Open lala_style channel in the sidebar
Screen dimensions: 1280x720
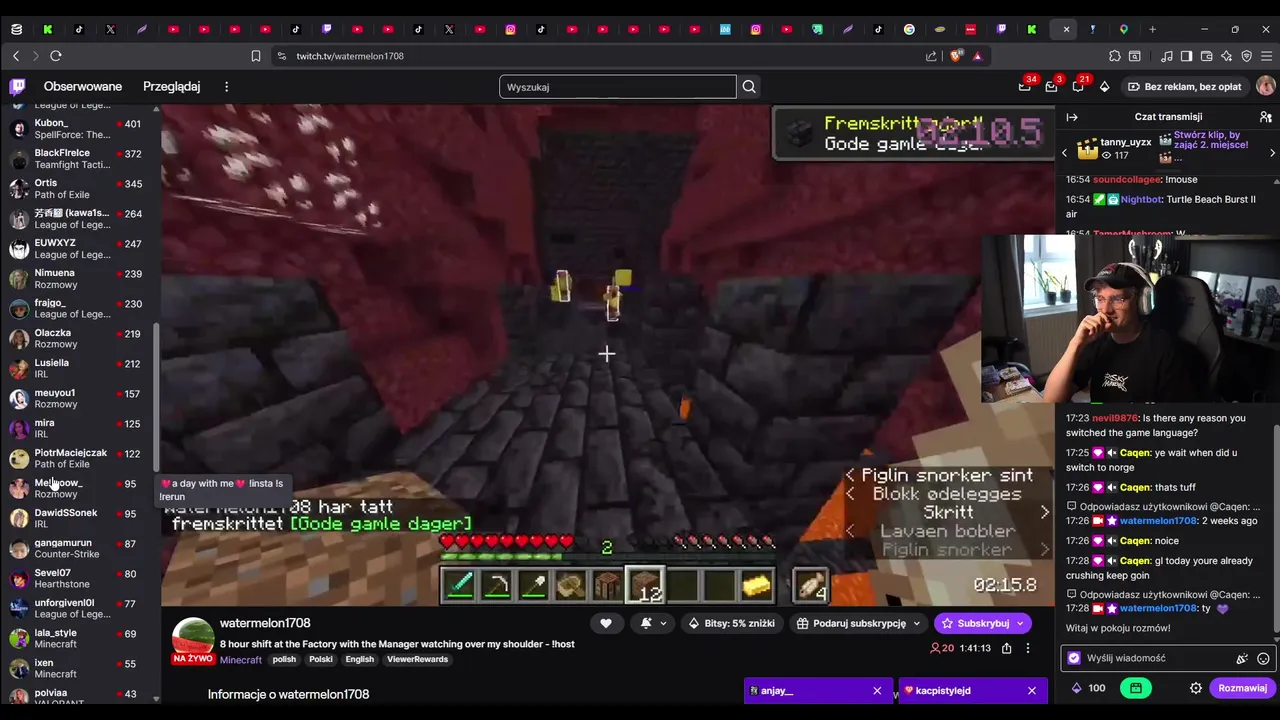79,638
